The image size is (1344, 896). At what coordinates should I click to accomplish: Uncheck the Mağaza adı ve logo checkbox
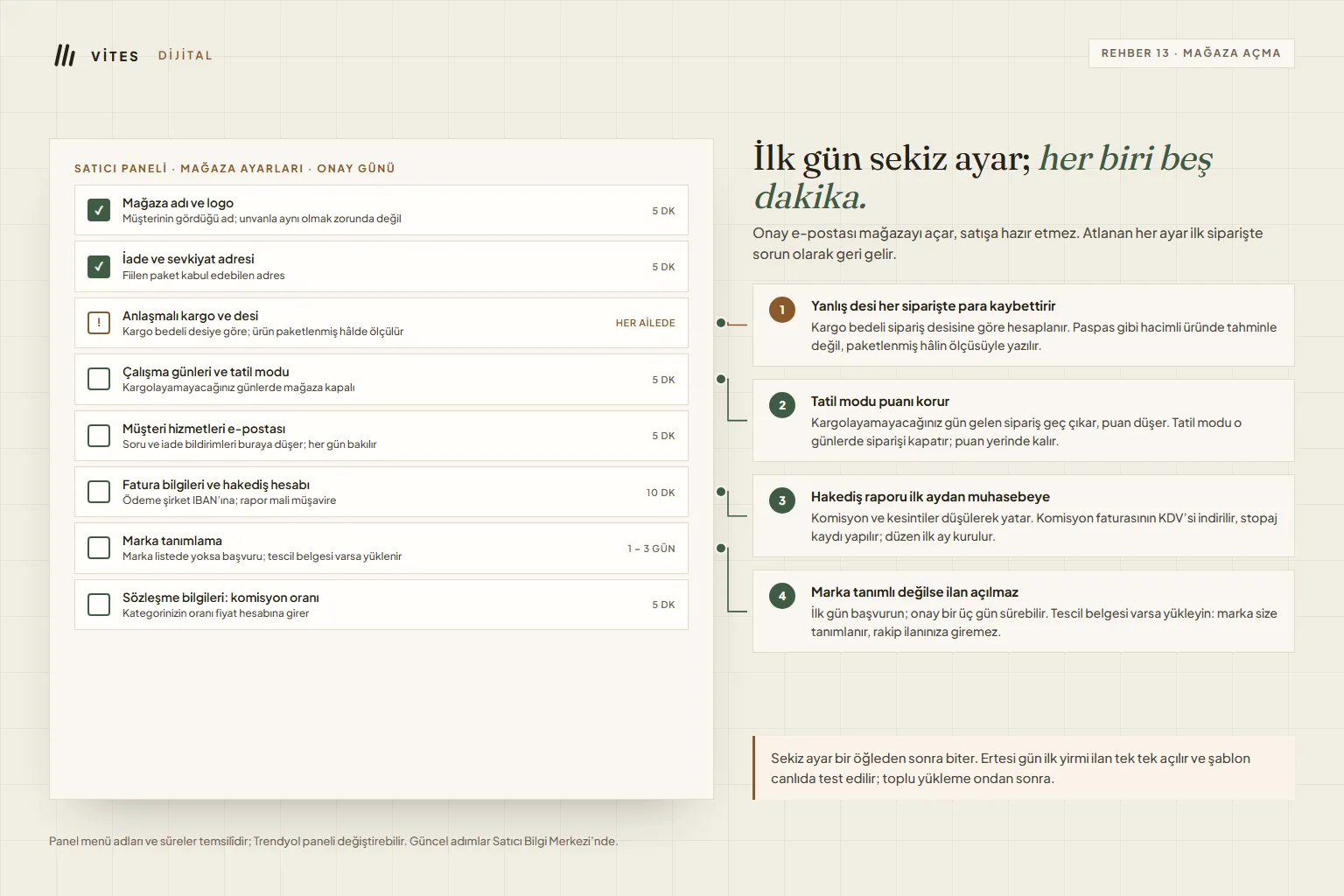pos(99,210)
